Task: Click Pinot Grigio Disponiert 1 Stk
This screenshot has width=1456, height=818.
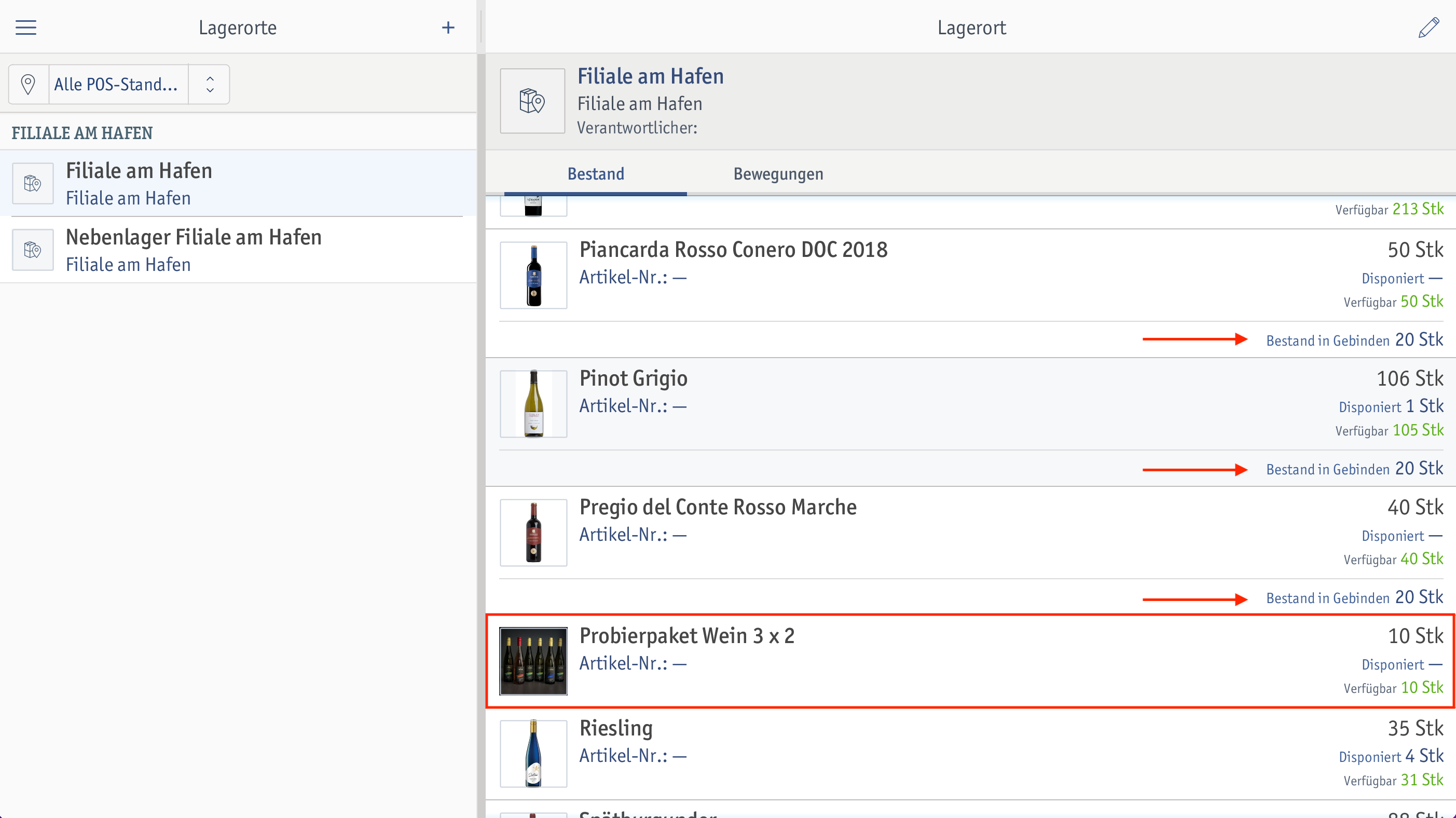Action: click(1391, 406)
